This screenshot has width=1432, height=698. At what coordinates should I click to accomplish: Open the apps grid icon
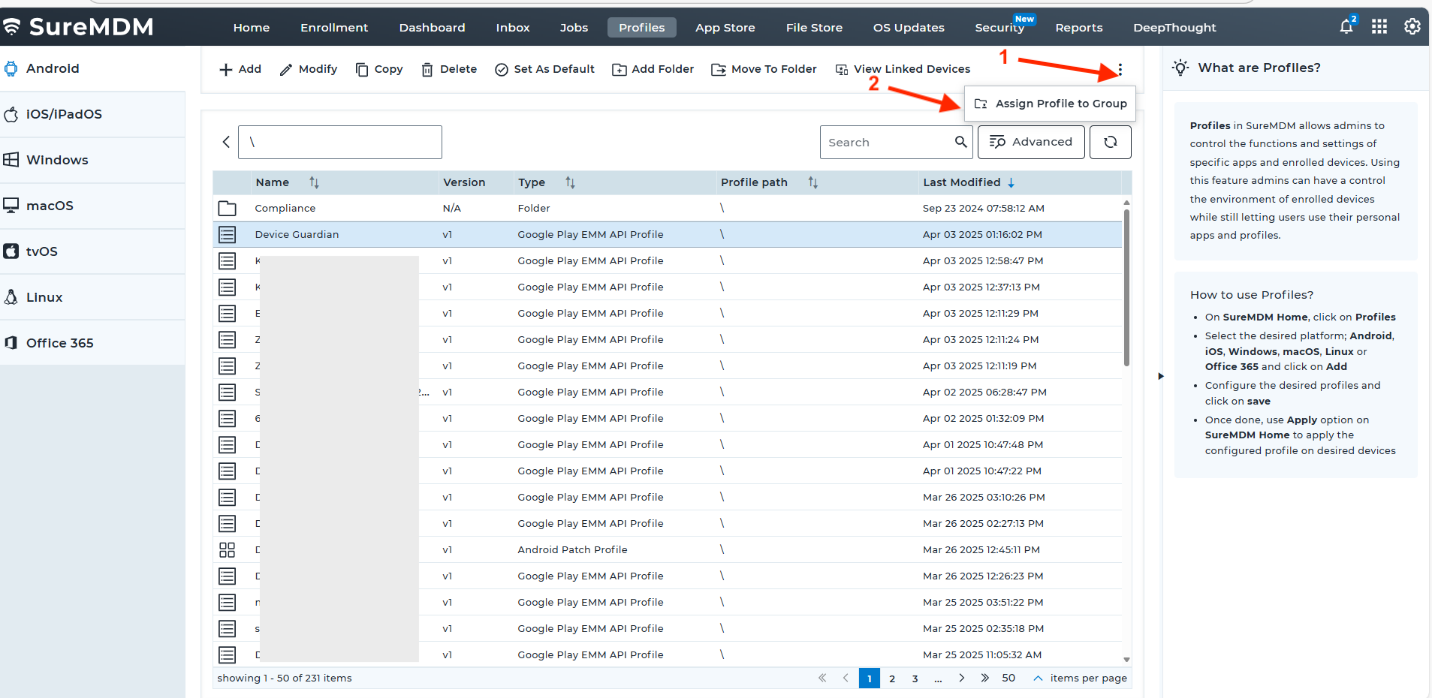coord(1379,27)
